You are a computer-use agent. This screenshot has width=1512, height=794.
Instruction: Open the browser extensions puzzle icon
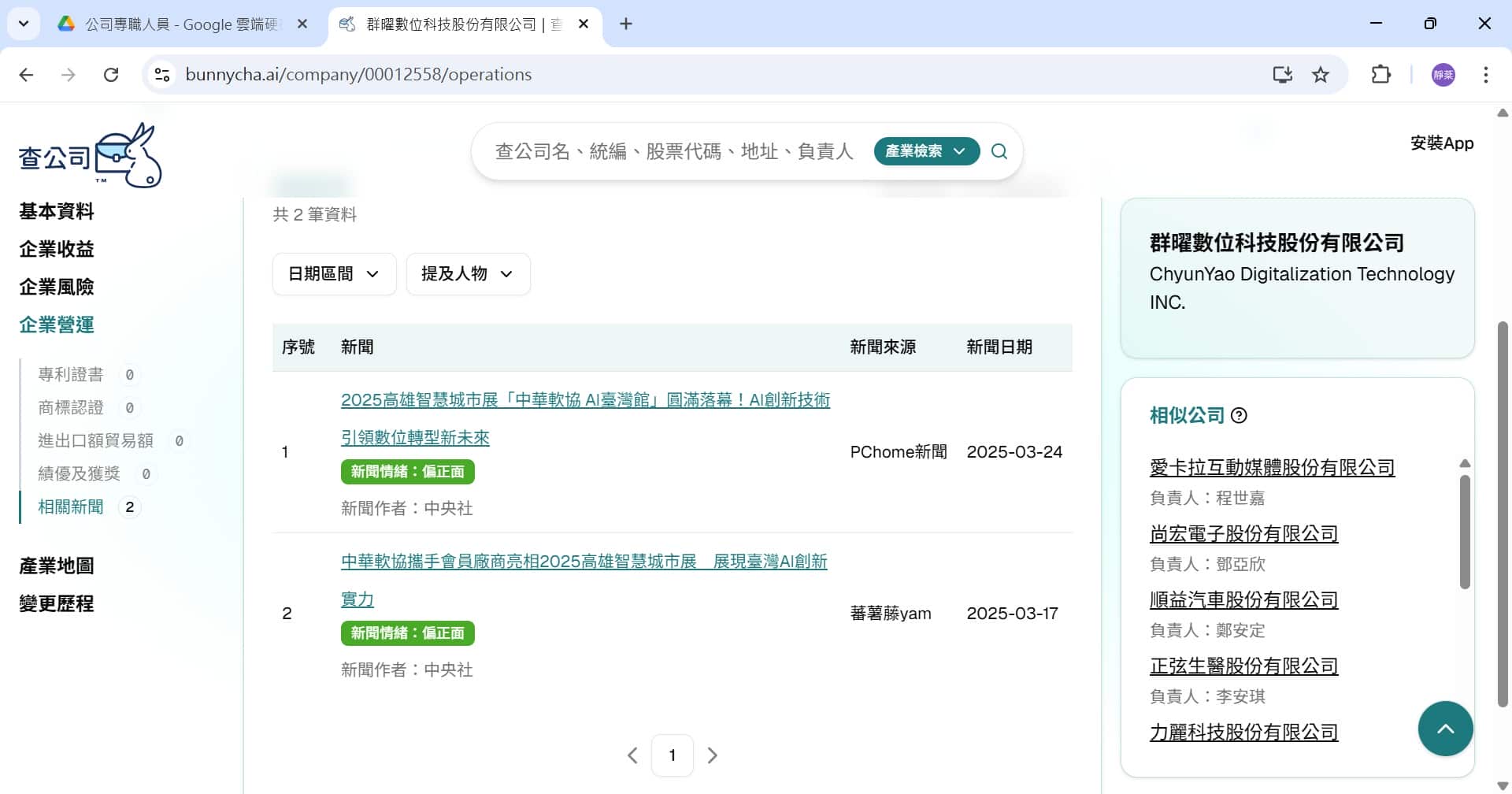1380,75
